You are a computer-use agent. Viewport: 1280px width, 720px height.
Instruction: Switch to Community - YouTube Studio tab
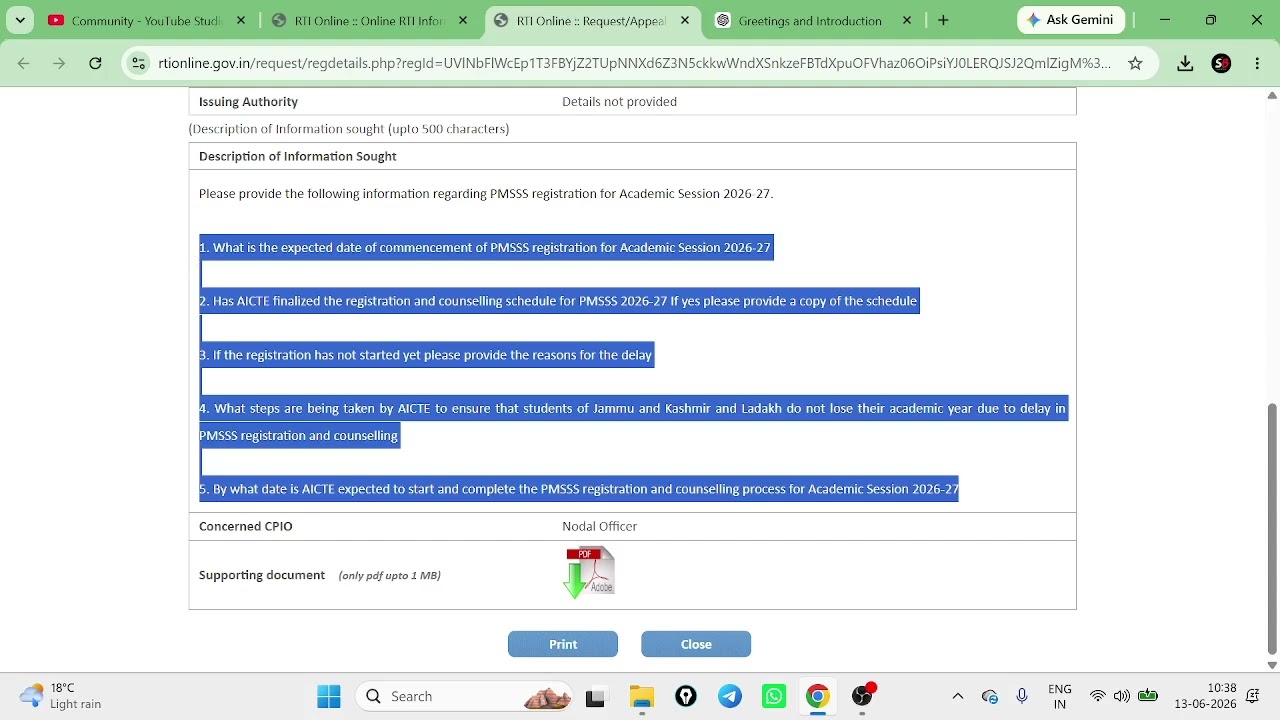147,20
